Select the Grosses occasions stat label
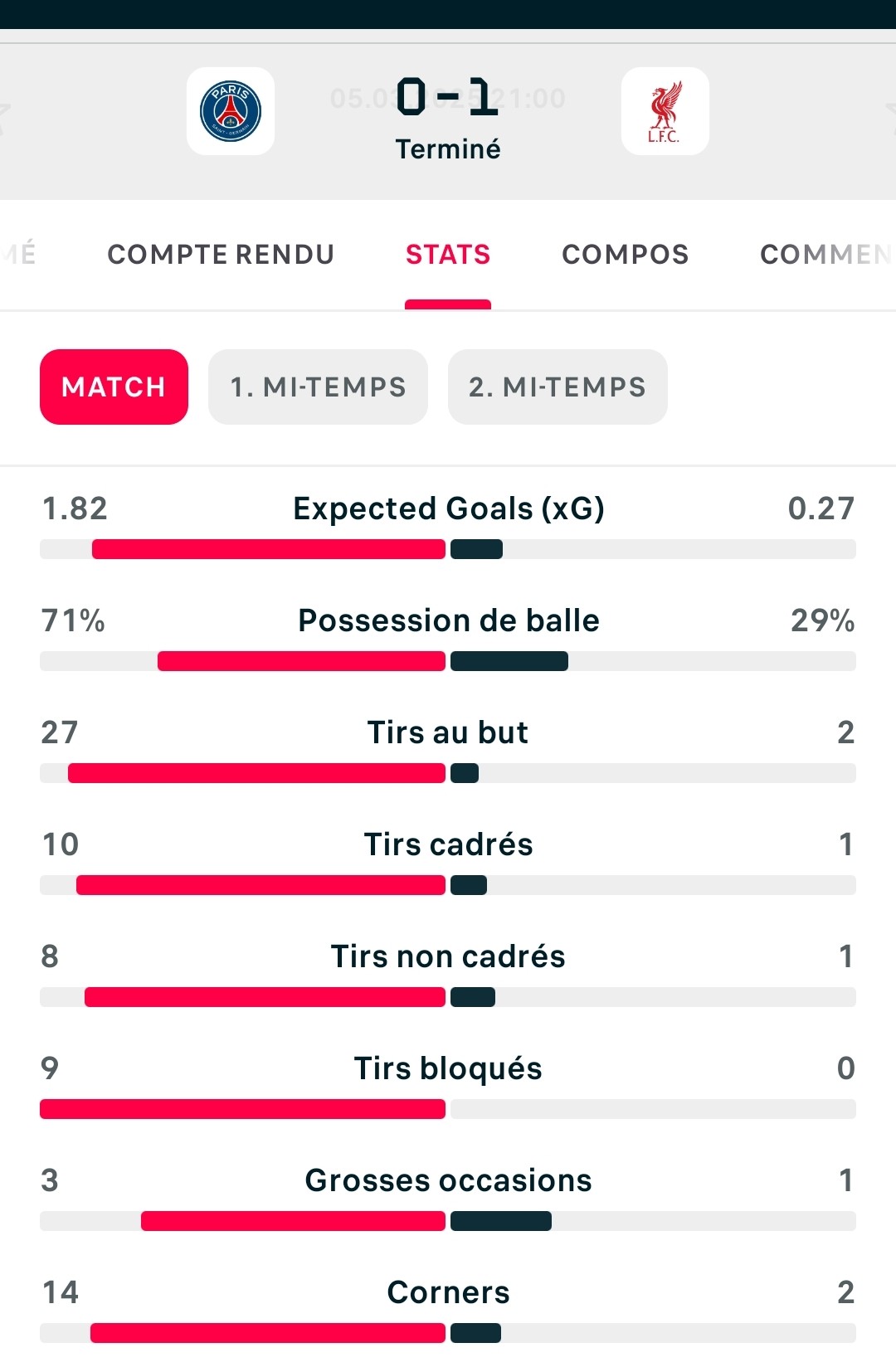The height and width of the screenshot is (1372, 896). coord(448,1180)
